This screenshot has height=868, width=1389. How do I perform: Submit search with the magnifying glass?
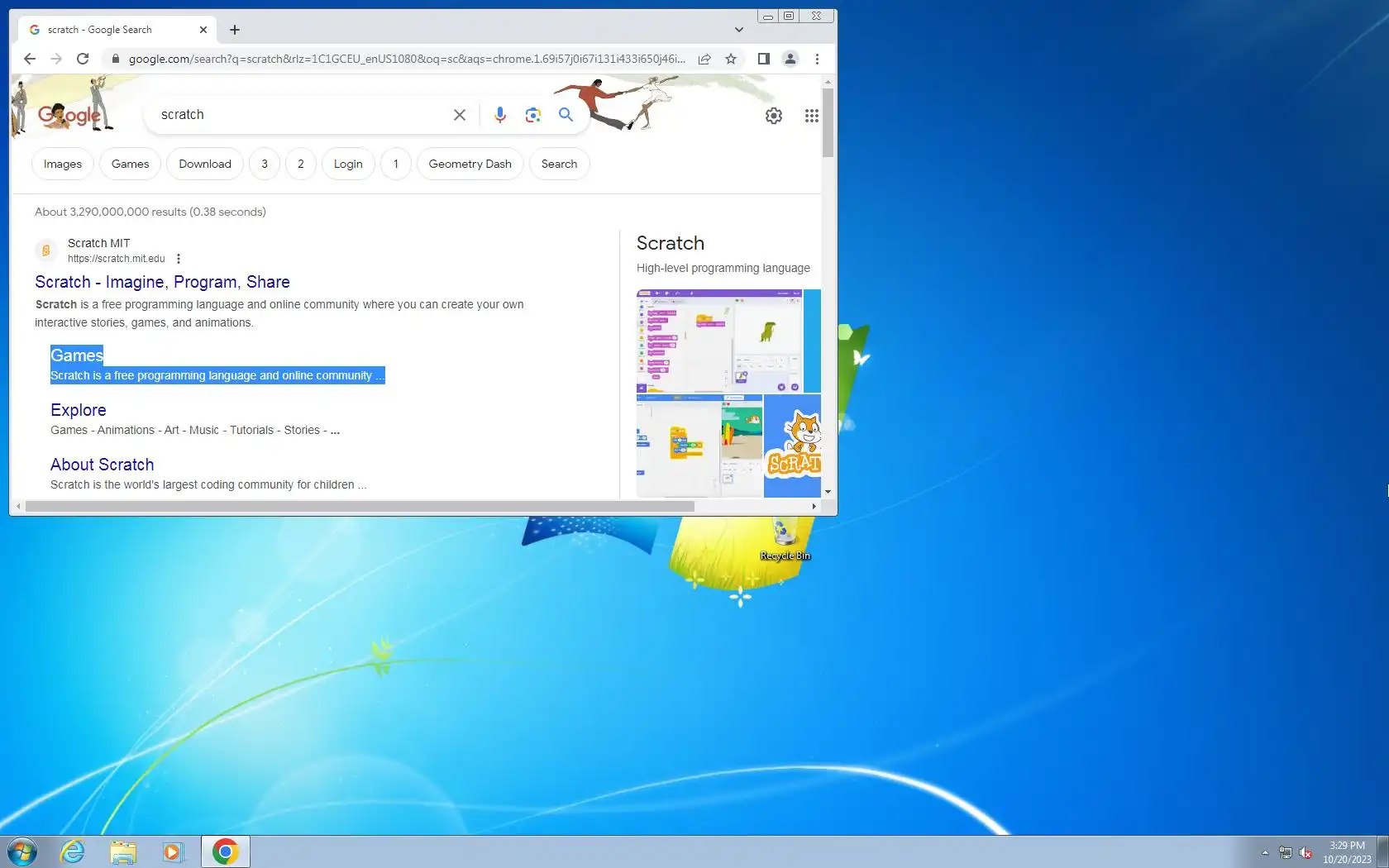pyautogui.click(x=566, y=115)
